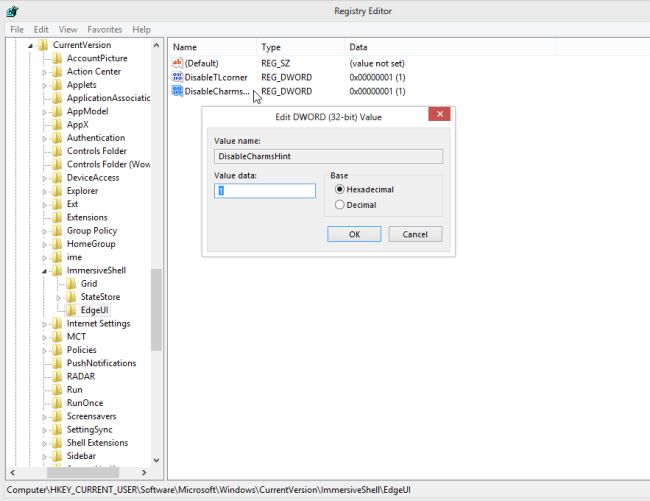The width and height of the screenshot is (650, 501).
Task: Click the Value name field DisableCharmsHint
Action: (x=328, y=156)
